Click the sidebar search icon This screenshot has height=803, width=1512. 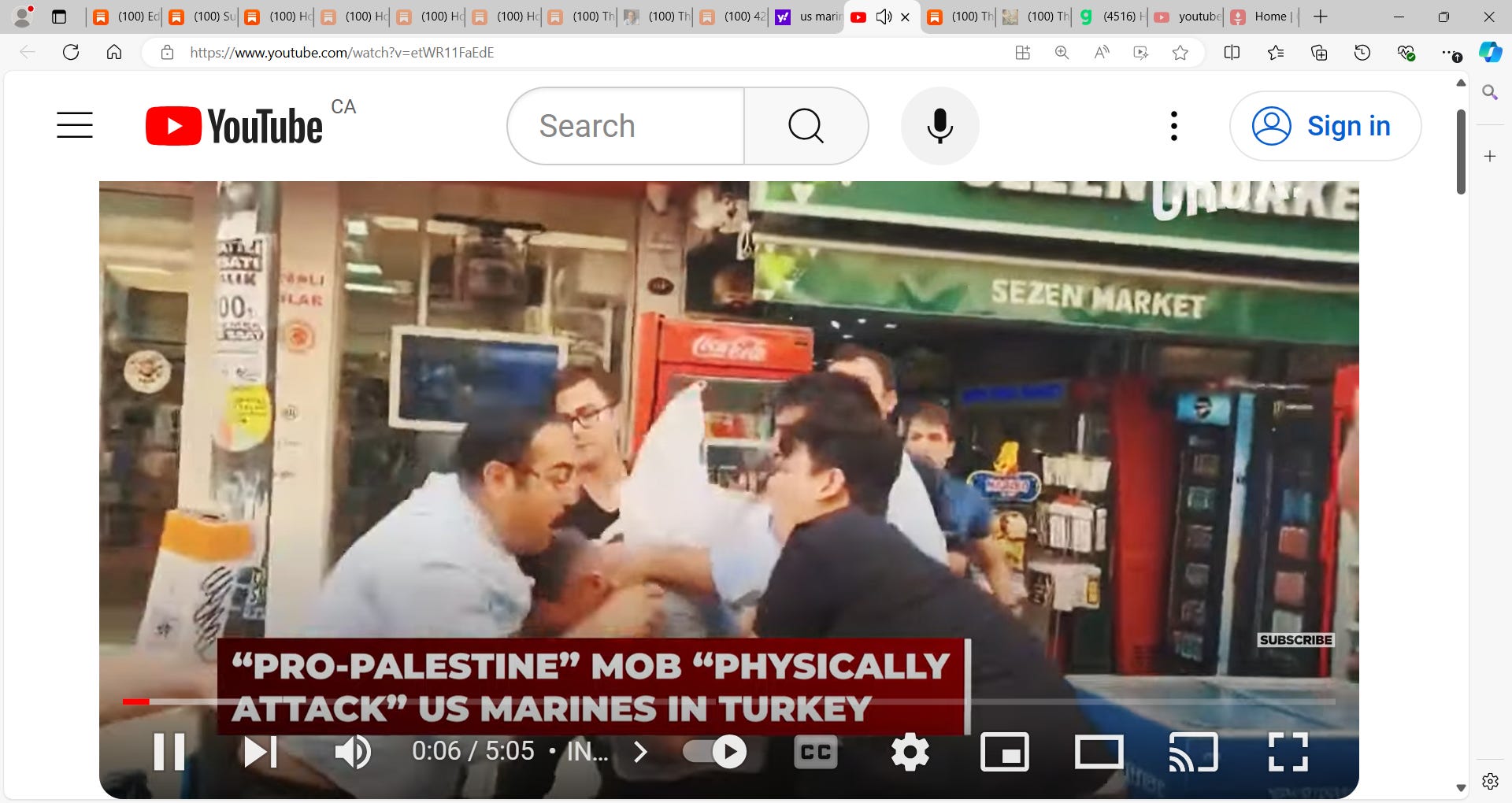coord(1490,92)
